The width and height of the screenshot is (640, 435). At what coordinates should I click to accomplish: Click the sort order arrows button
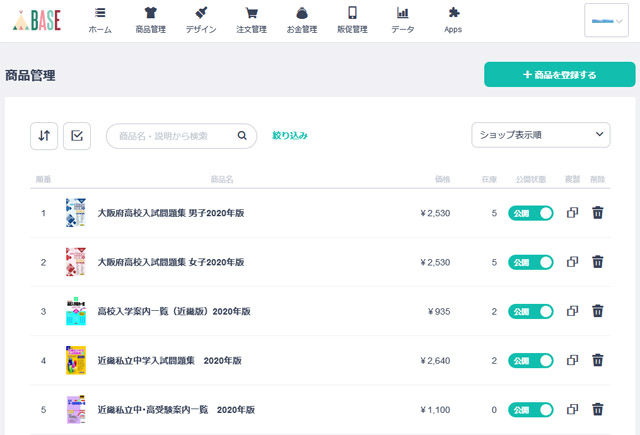(x=44, y=136)
